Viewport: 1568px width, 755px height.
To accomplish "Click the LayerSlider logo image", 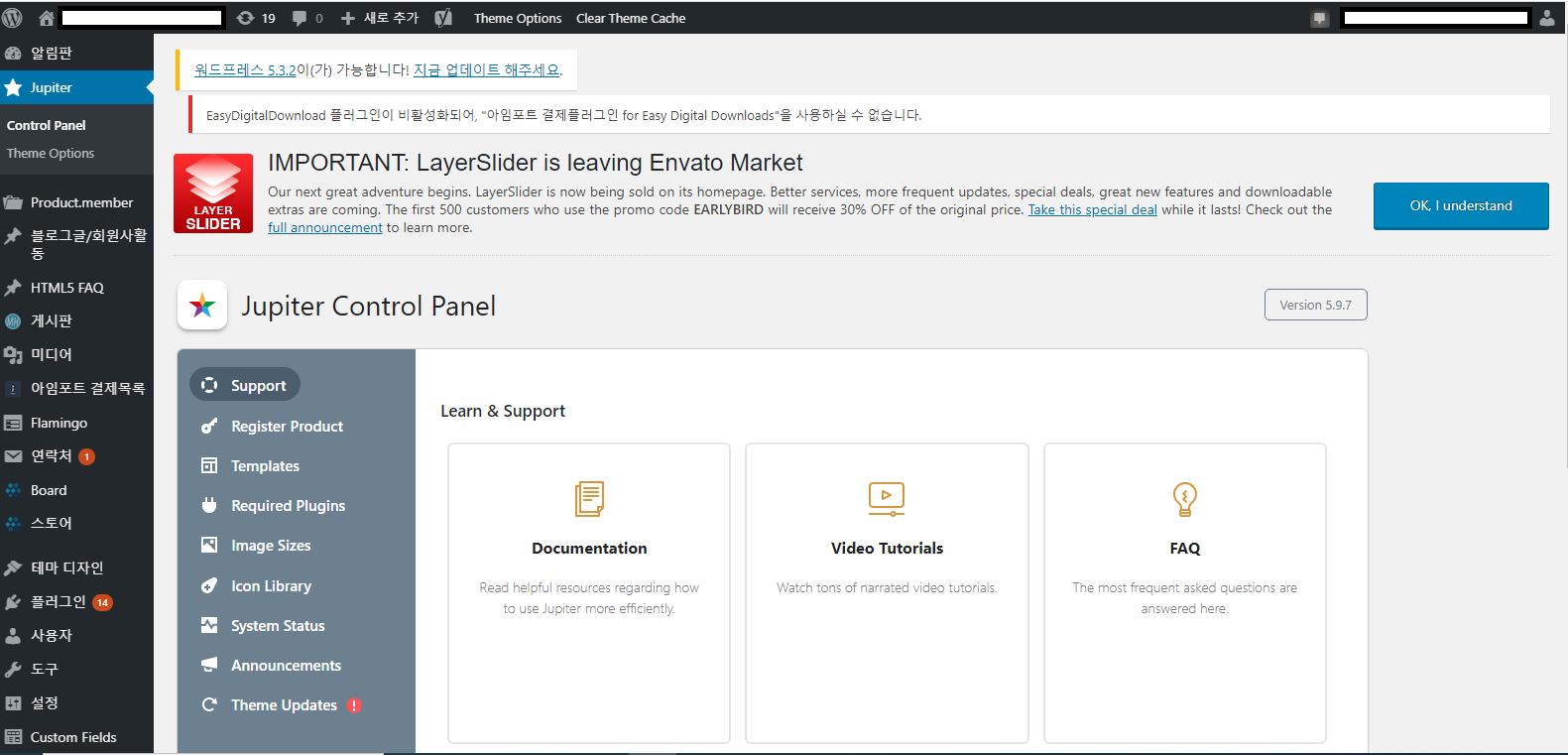I will point(213,193).
